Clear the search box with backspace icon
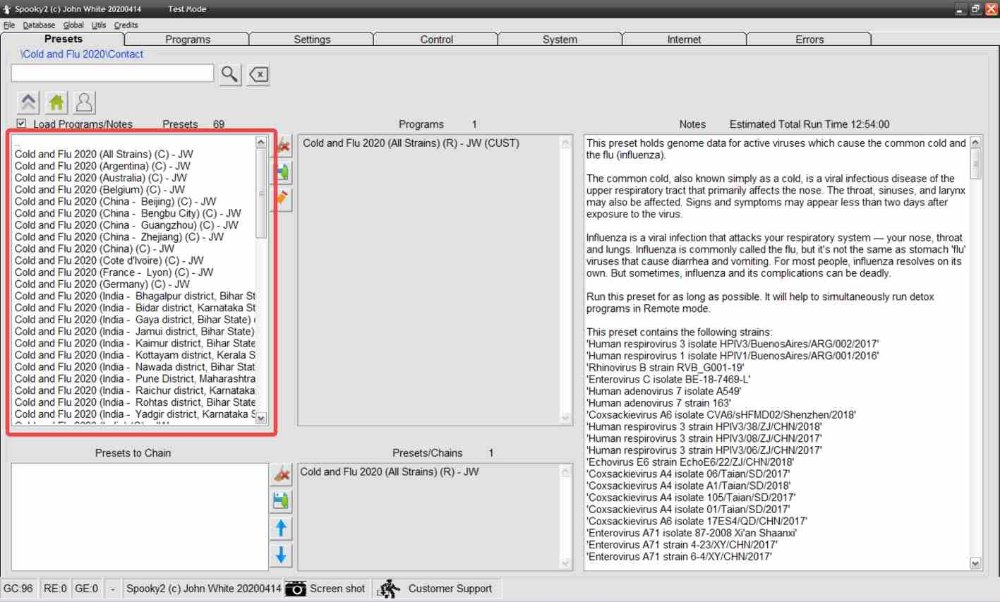The image size is (1000, 602). (x=258, y=74)
